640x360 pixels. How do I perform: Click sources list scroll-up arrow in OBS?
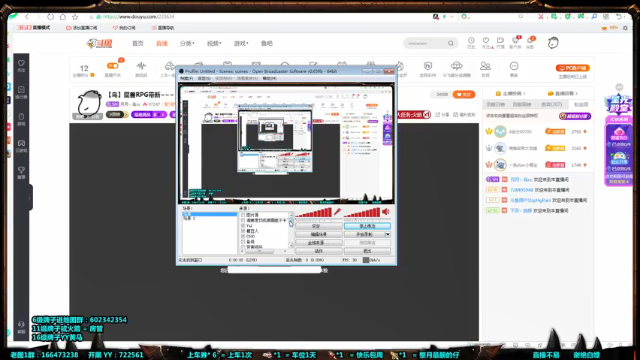(x=291, y=215)
